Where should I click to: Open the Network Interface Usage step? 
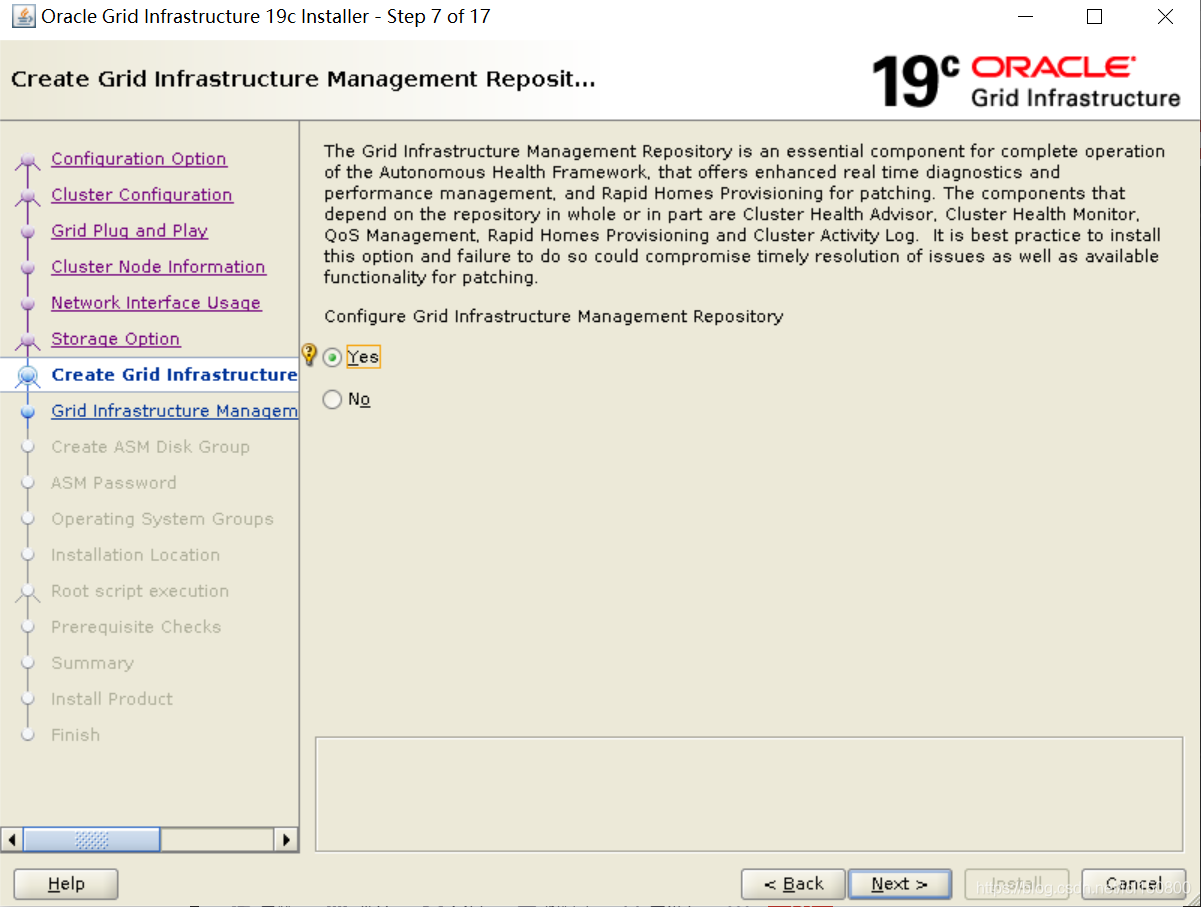[156, 303]
